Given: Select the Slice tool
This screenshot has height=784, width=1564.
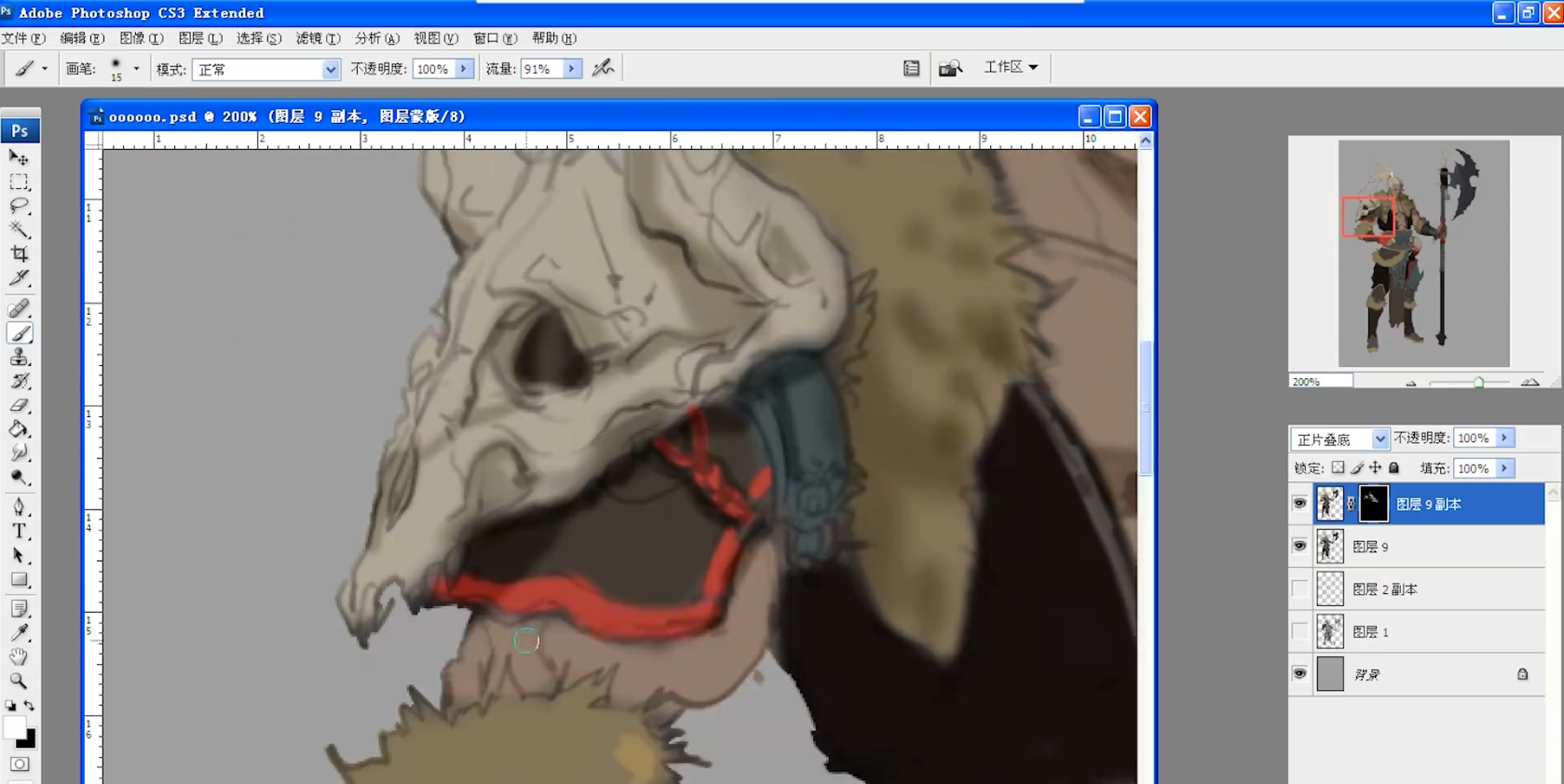Looking at the screenshot, I should click(x=19, y=278).
